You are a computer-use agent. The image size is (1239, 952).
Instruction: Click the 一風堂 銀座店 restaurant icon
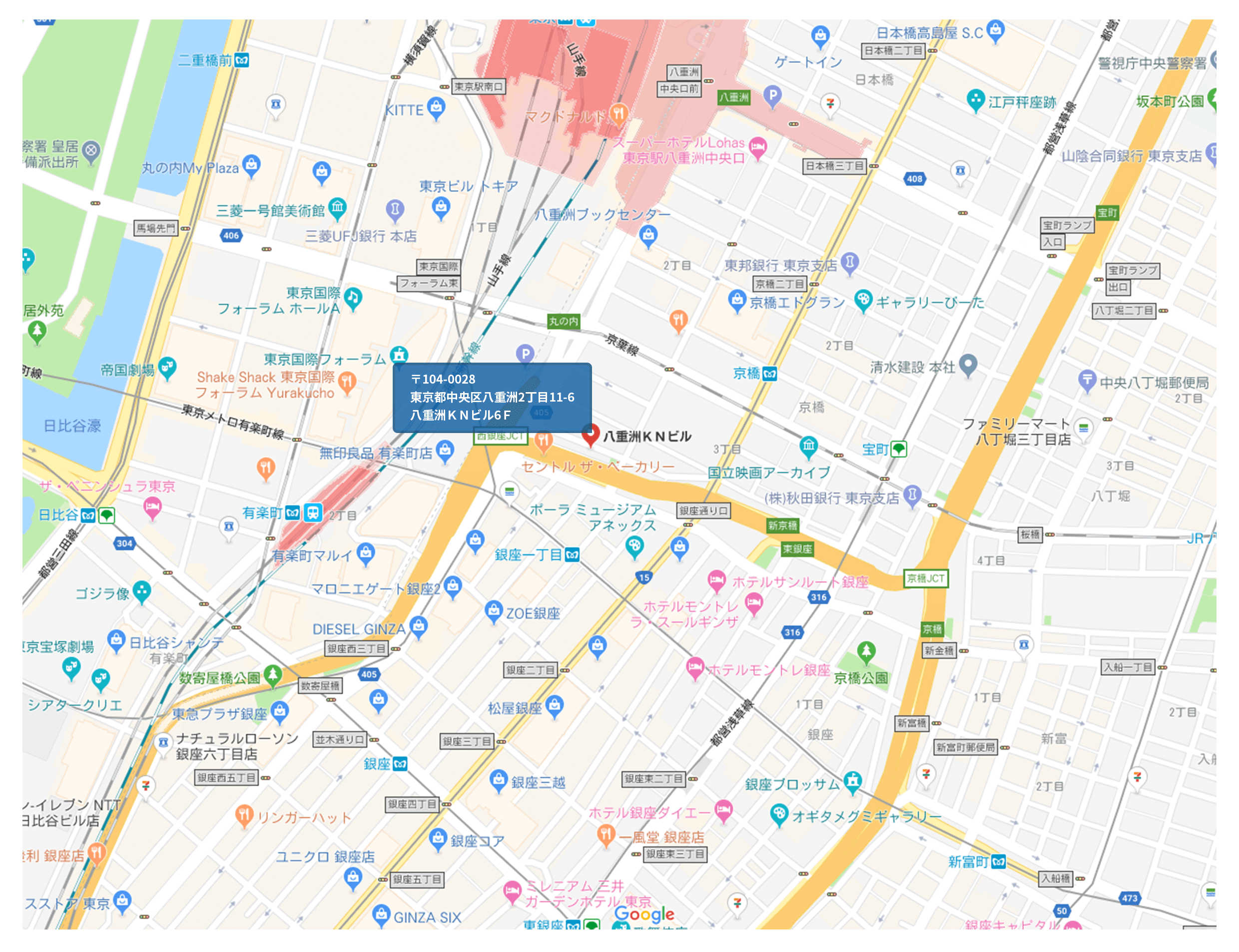point(606,835)
